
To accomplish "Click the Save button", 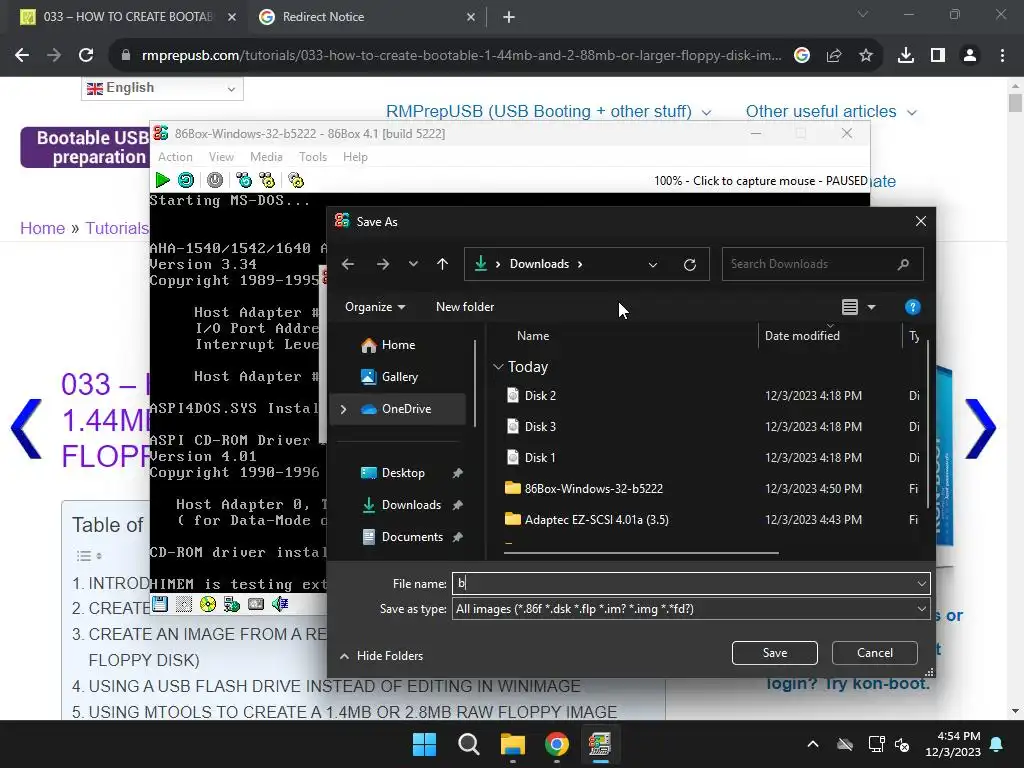I will [x=775, y=652].
